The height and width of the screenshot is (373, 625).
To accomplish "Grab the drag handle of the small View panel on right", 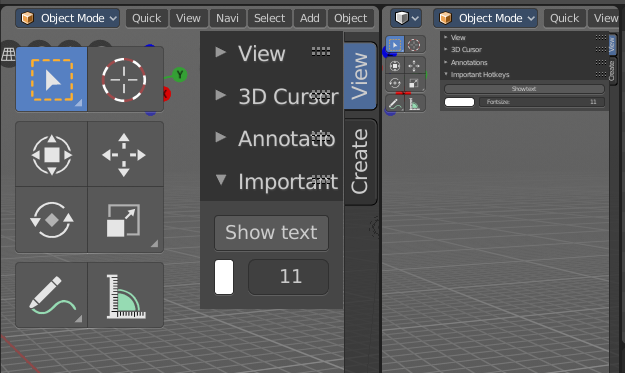I will (x=601, y=37).
